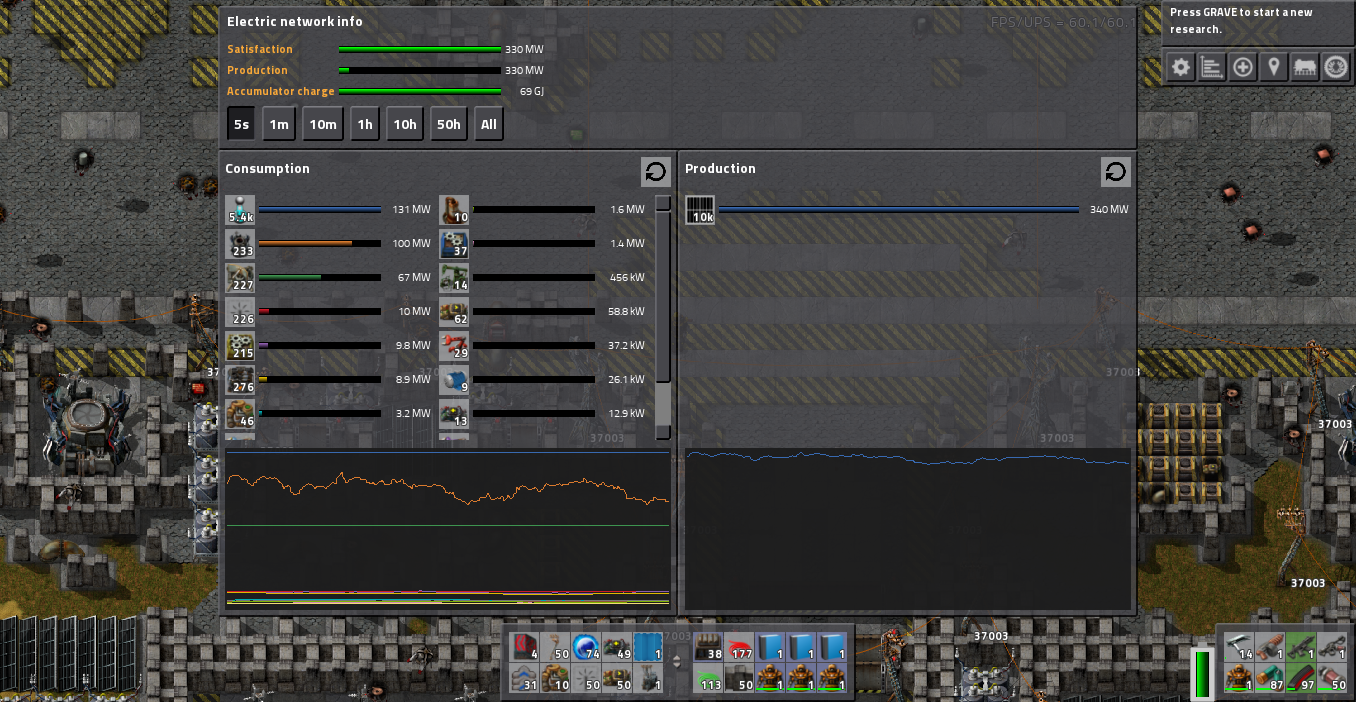The width and height of the screenshot is (1356, 702).
Task: Select quickbar blue globe slot with 74
Action: 588,647
